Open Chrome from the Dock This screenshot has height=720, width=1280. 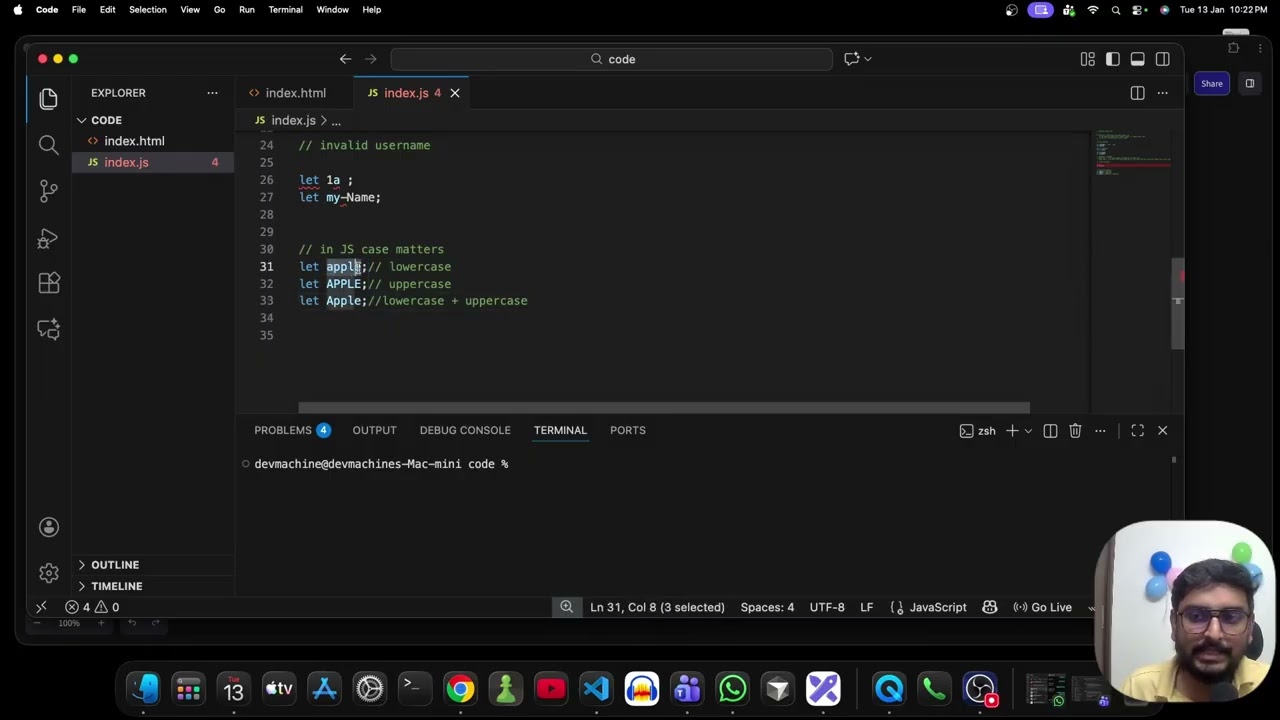tap(460, 689)
